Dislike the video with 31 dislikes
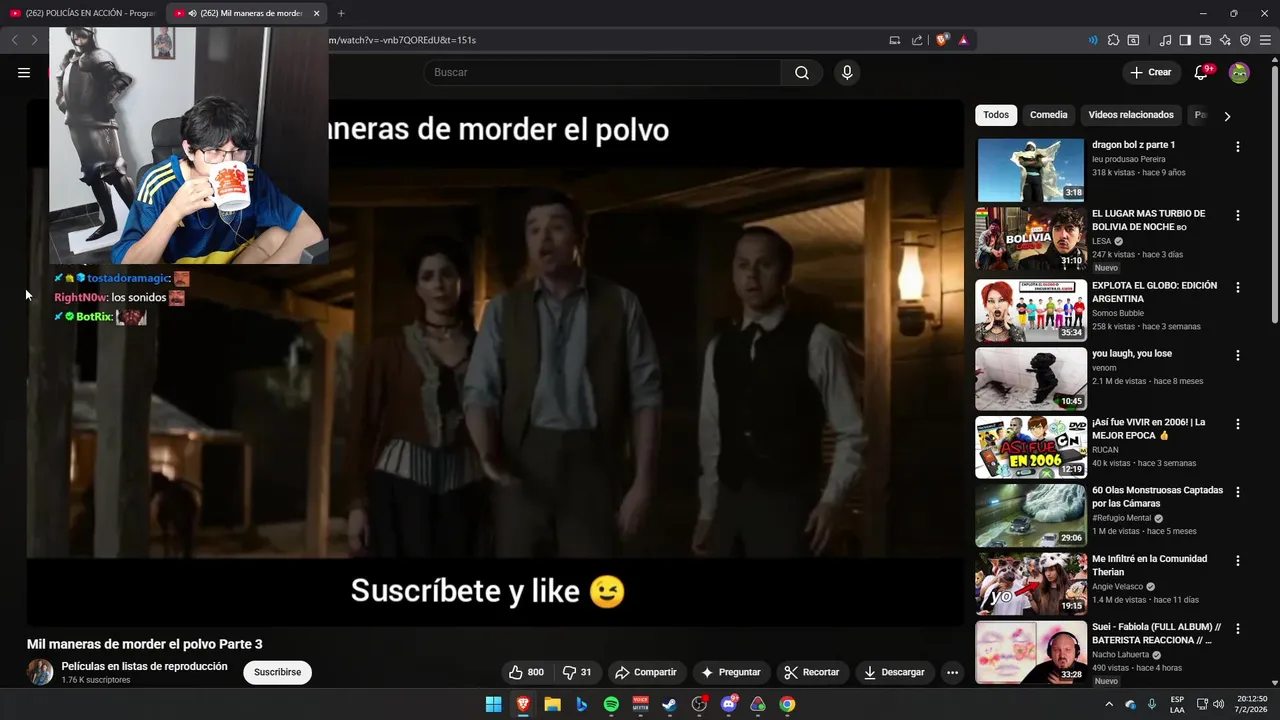1280x720 pixels. [577, 672]
